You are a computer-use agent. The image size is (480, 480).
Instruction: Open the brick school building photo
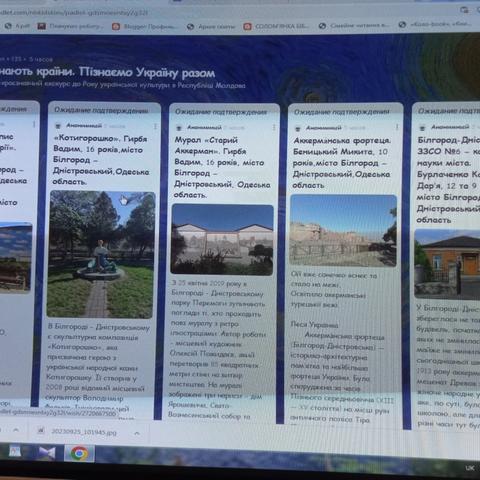[x=447, y=264]
